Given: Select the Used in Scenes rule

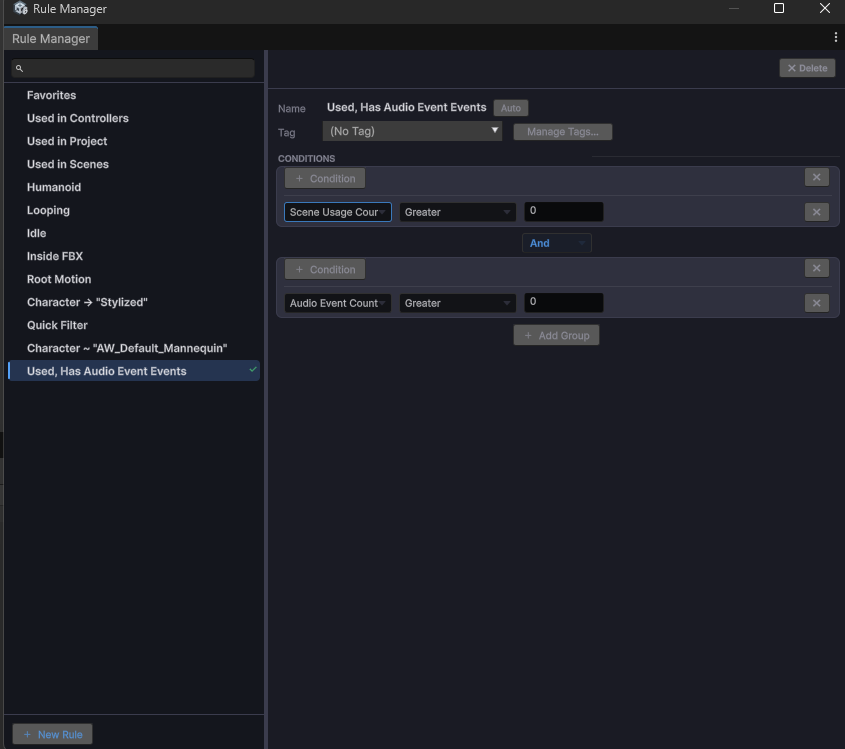Looking at the screenshot, I should click(x=134, y=164).
